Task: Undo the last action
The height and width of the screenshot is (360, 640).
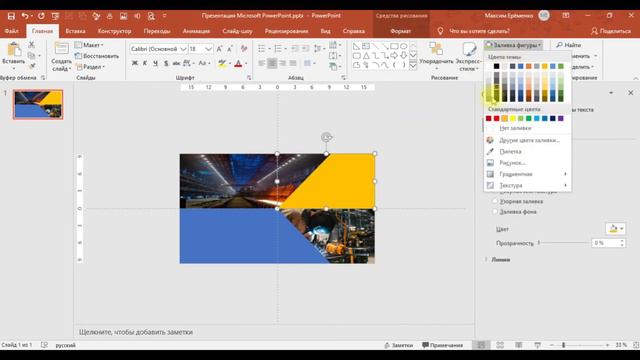Action: coord(25,16)
